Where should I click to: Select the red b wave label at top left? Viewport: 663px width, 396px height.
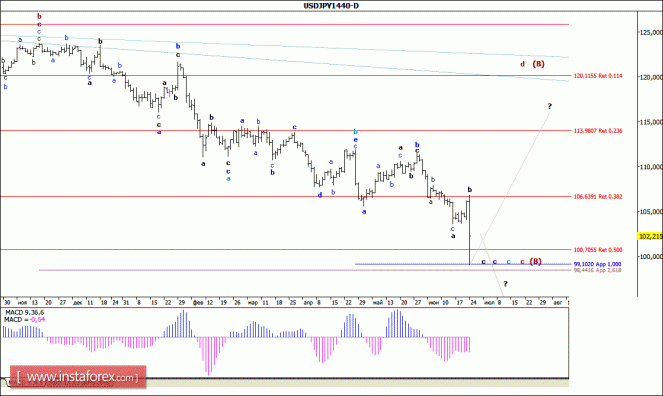(39, 16)
